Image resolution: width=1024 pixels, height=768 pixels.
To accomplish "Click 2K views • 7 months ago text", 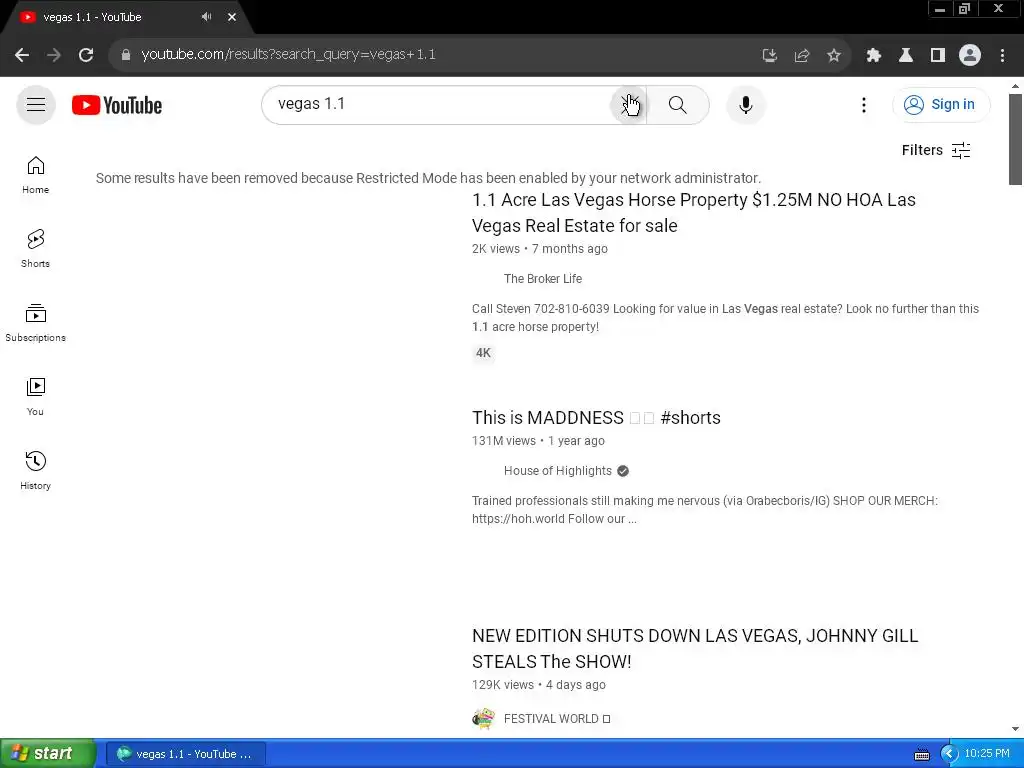I will click(x=539, y=249).
